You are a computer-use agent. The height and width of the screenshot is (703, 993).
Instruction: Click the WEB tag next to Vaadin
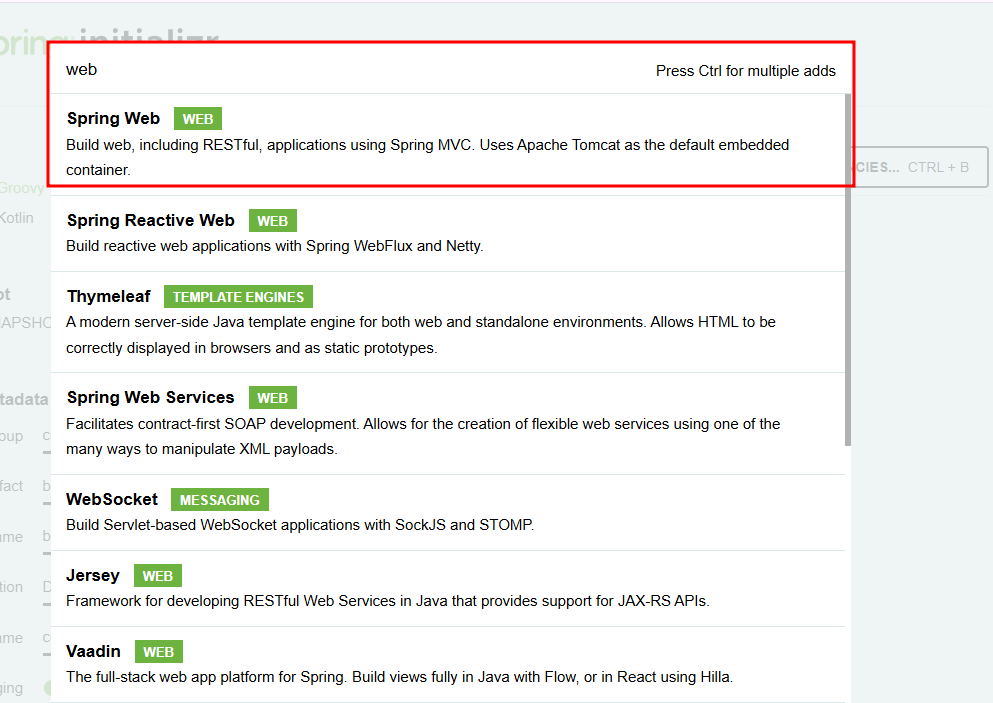[x=158, y=652]
